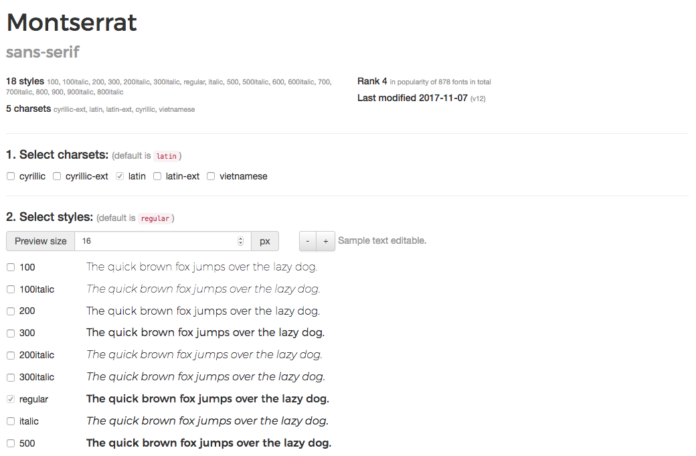Decrease preview size with minus button
The height and width of the screenshot is (456, 696).
click(308, 241)
